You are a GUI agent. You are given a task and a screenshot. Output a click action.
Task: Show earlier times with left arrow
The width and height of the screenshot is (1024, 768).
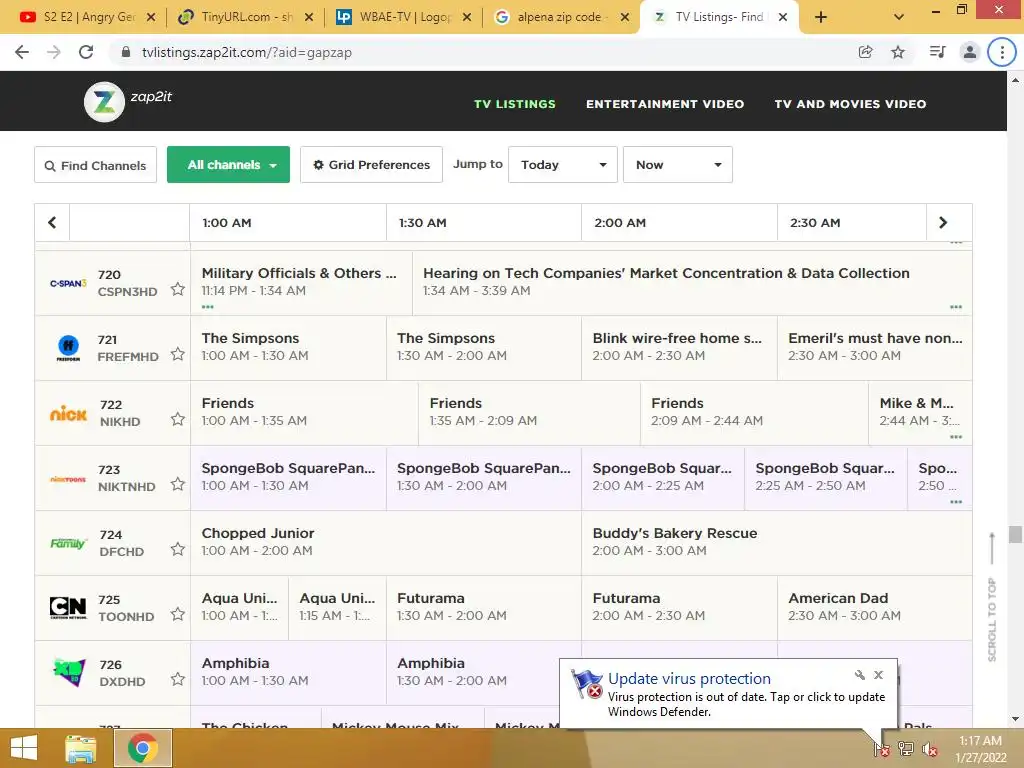point(52,223)
